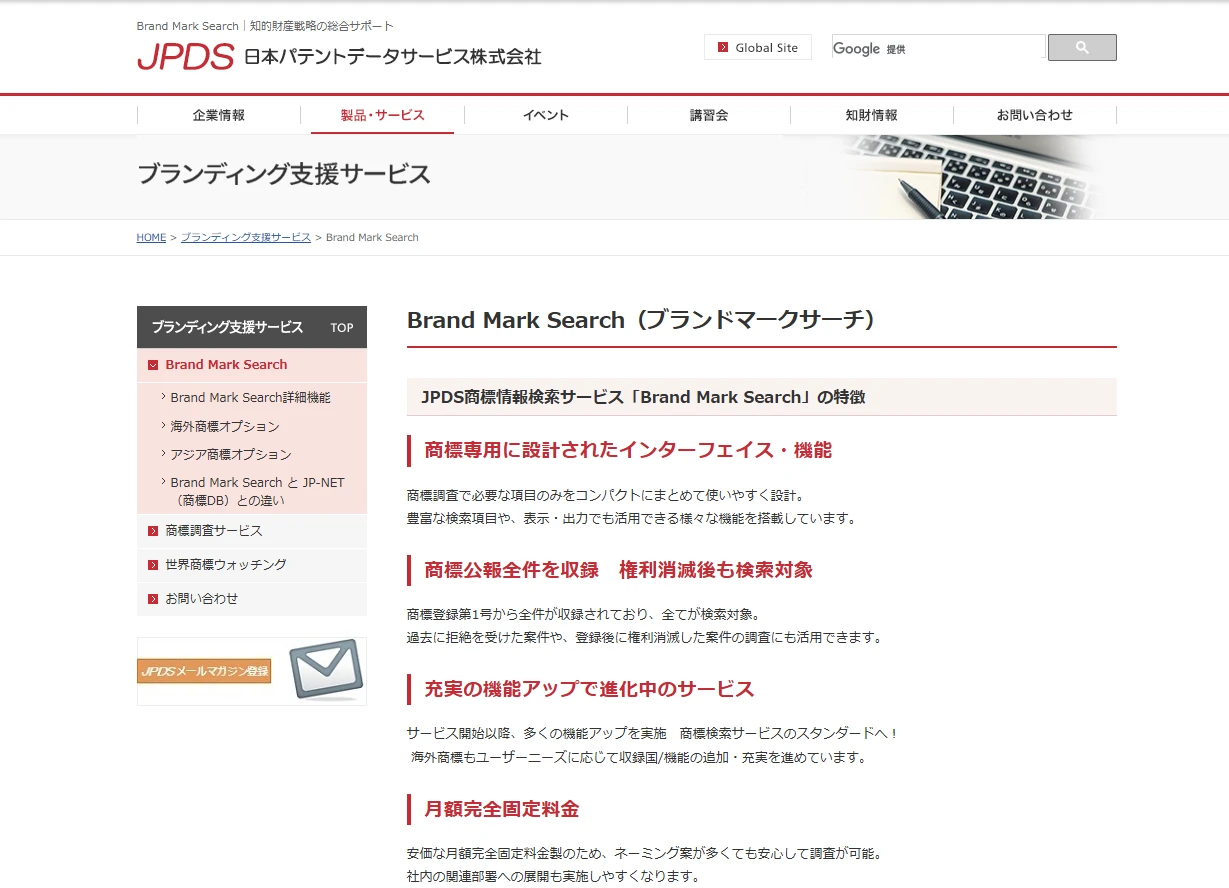
Task: Select 製品・サービス in the navigation bar
Action: 382,116
